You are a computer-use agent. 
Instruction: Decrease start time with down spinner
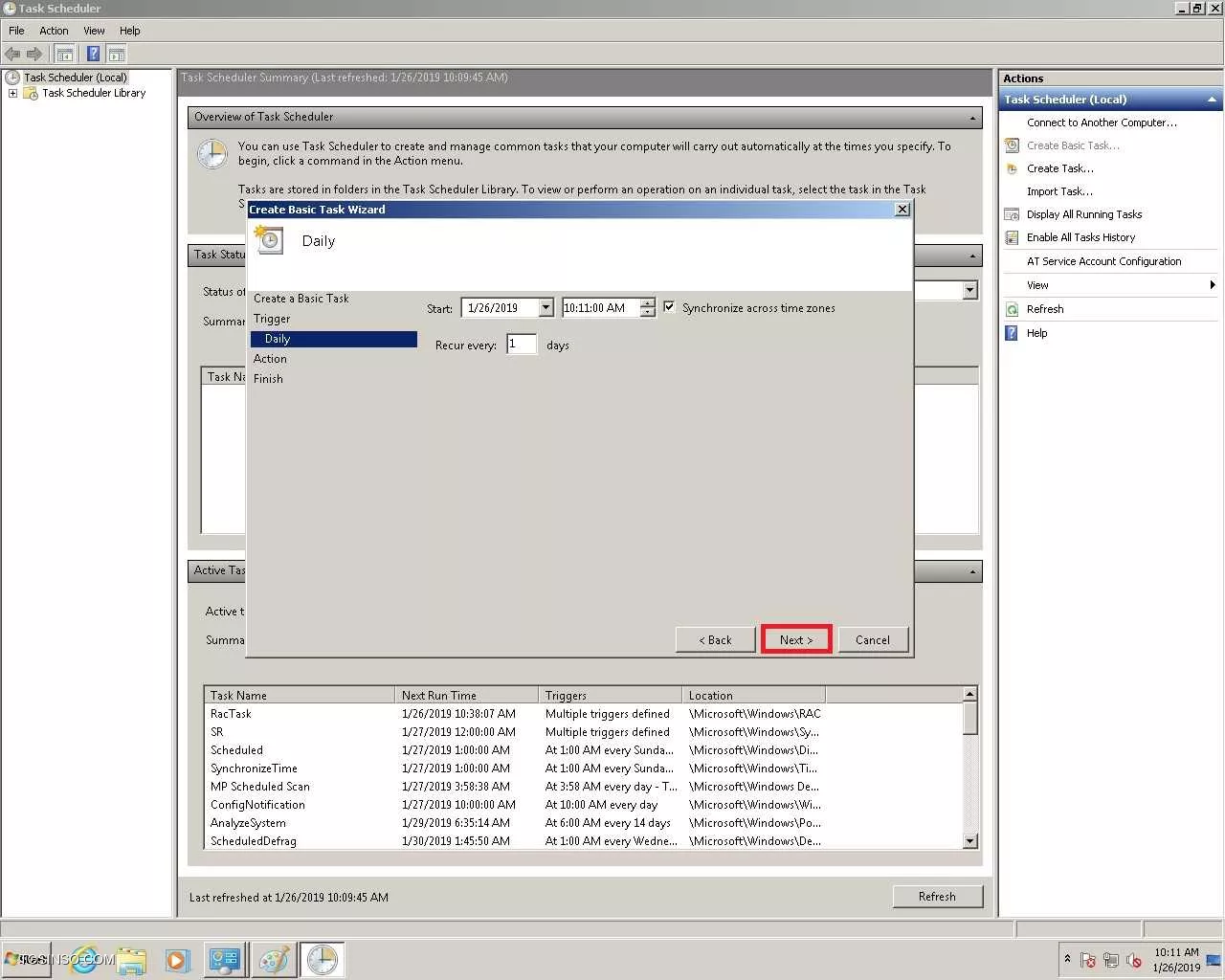[648, 312]
